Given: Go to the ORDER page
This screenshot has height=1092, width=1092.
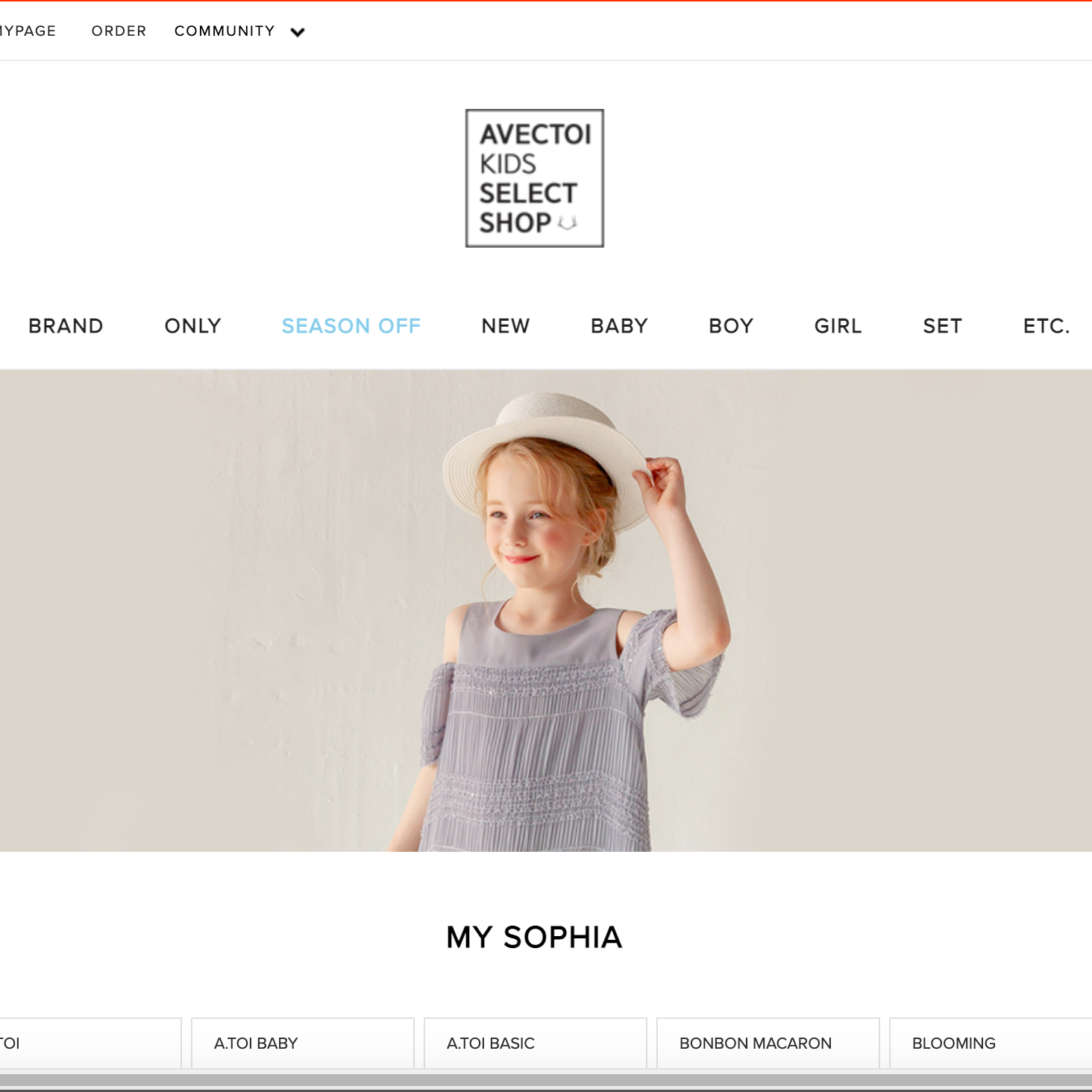Looking at the screenshot, I should [x=119, y=31].
